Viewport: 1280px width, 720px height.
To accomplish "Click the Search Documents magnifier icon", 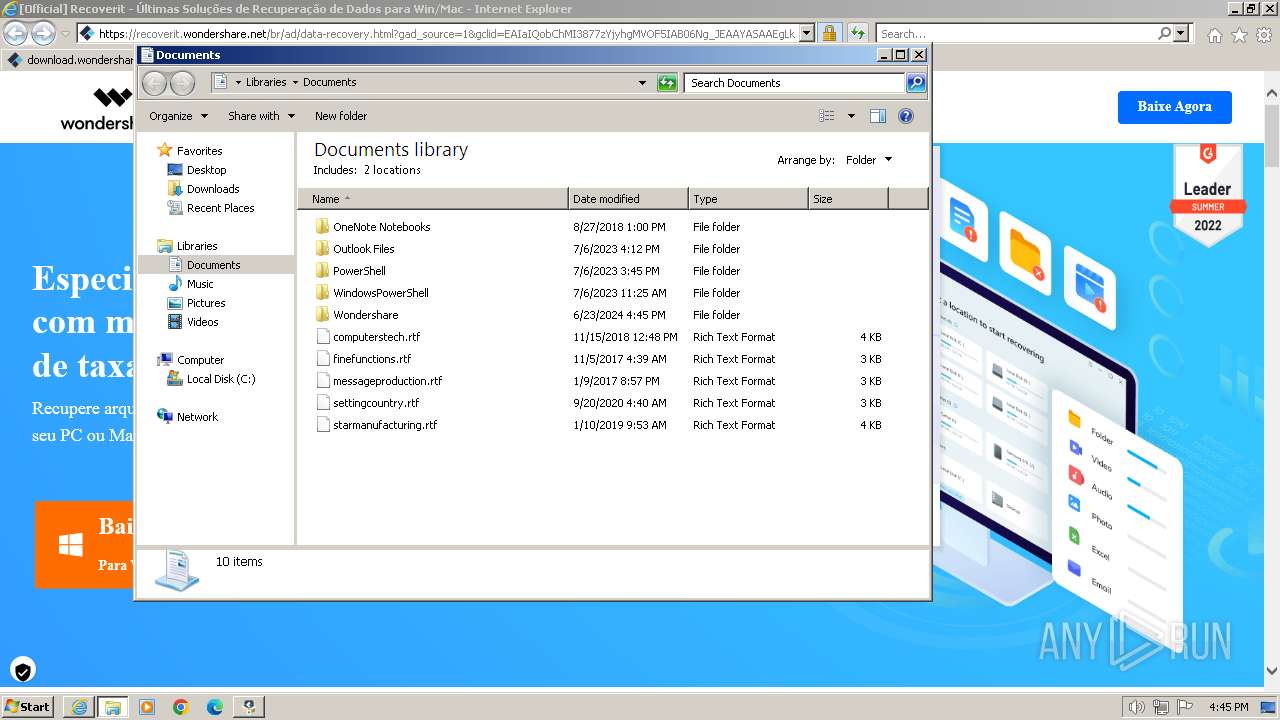I will click(x=915, y=83).
